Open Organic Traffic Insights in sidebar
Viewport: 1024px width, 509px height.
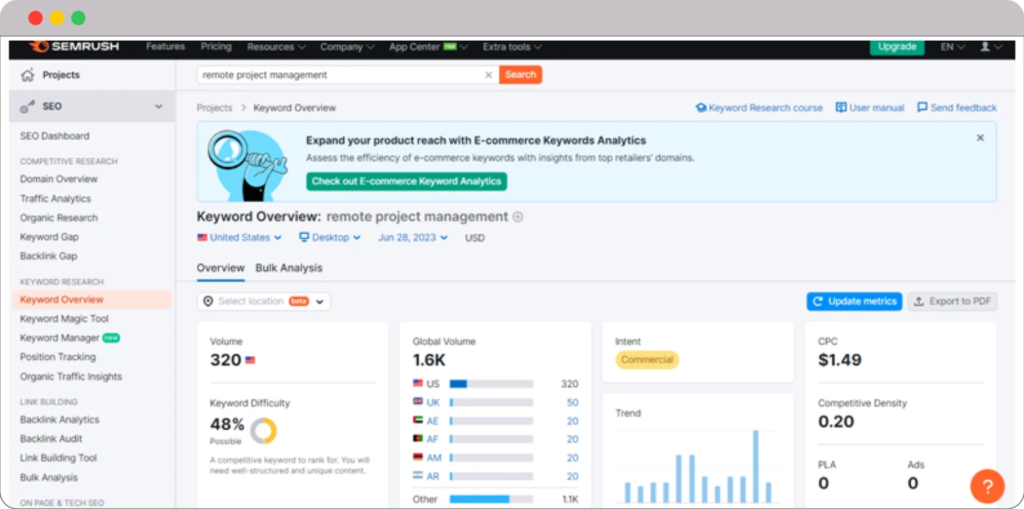coord(71,376)
